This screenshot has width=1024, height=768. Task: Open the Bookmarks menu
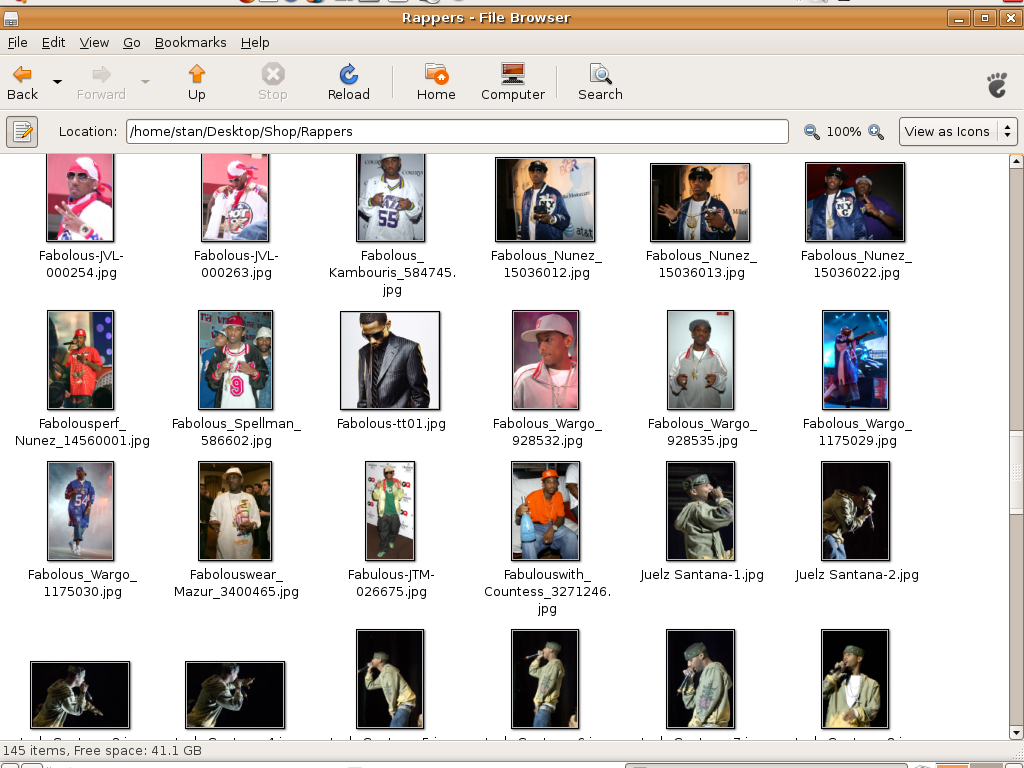point(190,42)
